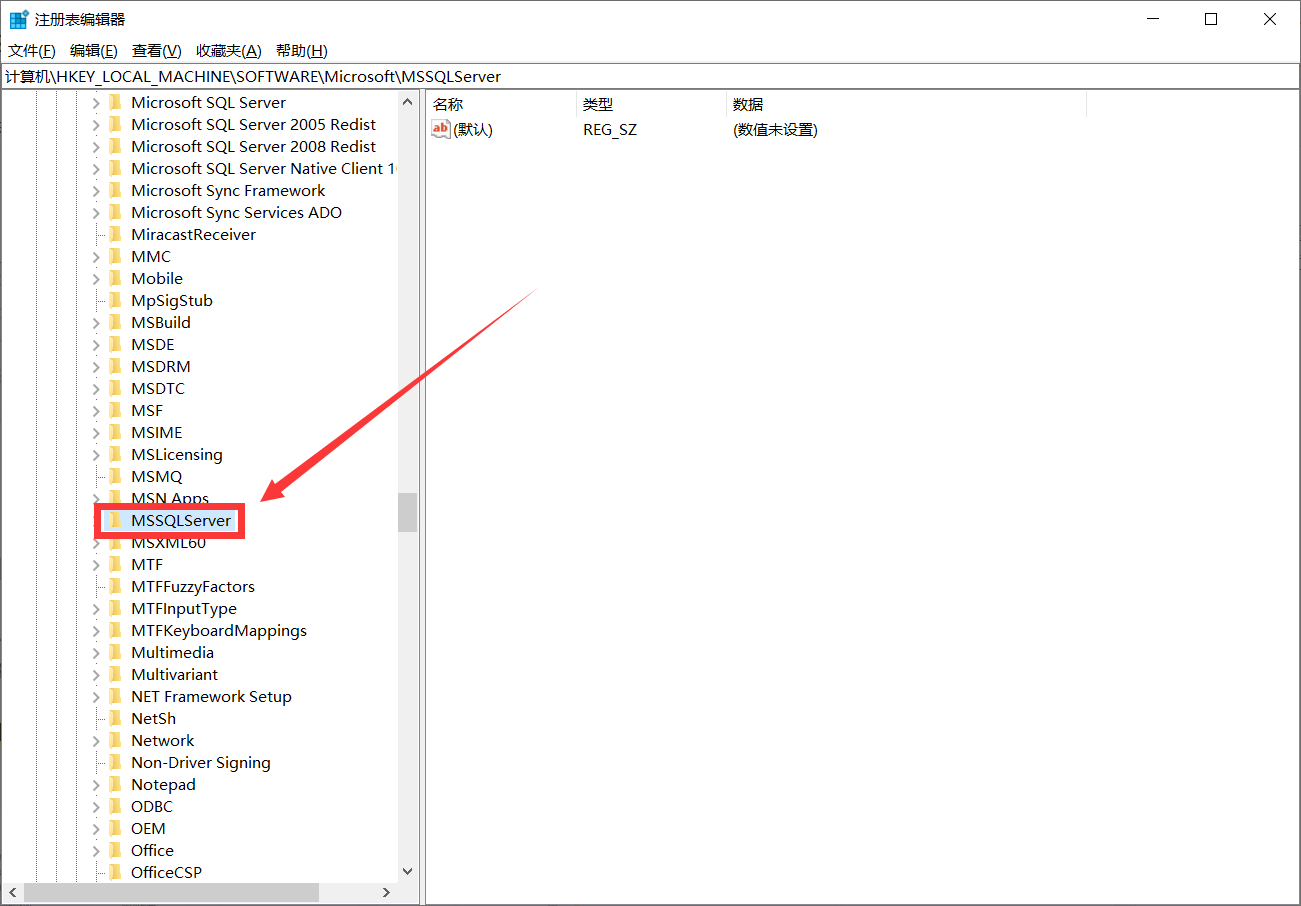Click the NetSh folder icon
This screenshot has height=906, width=1301.
(x=115, y=719)
